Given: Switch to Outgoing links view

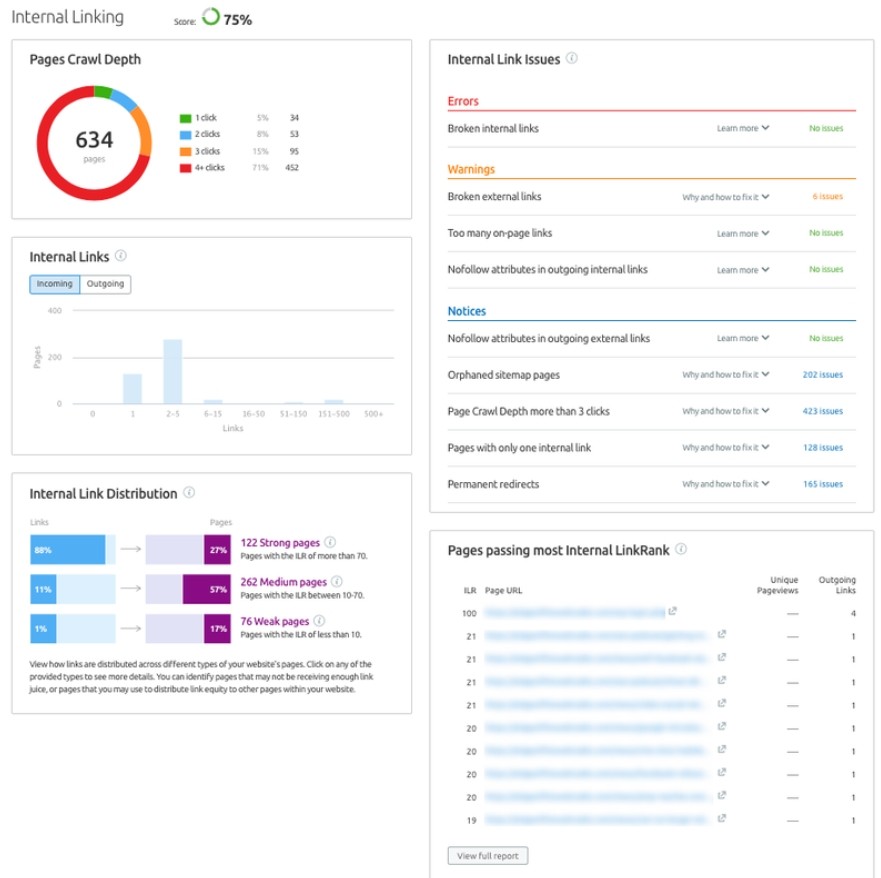Looking at the screenshot, I should 106,284.
